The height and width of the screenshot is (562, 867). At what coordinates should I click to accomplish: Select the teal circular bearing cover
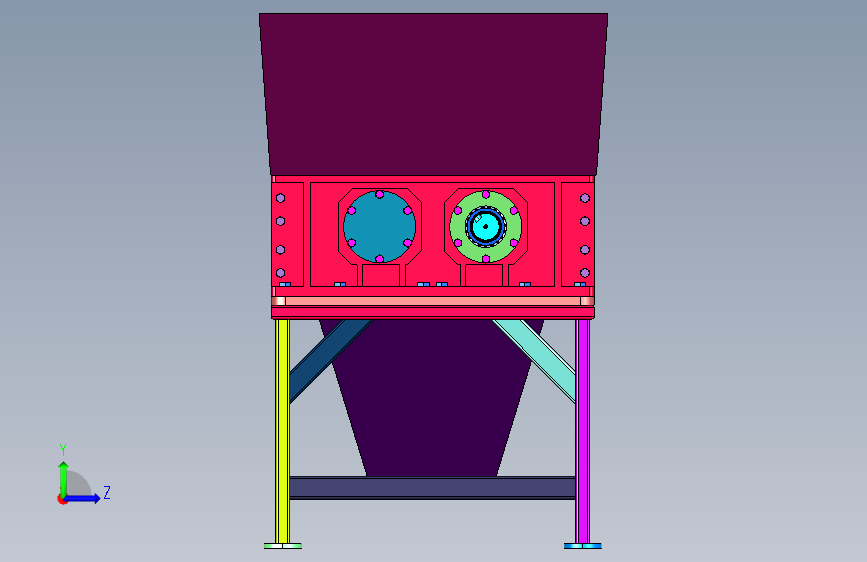[379, 227]
